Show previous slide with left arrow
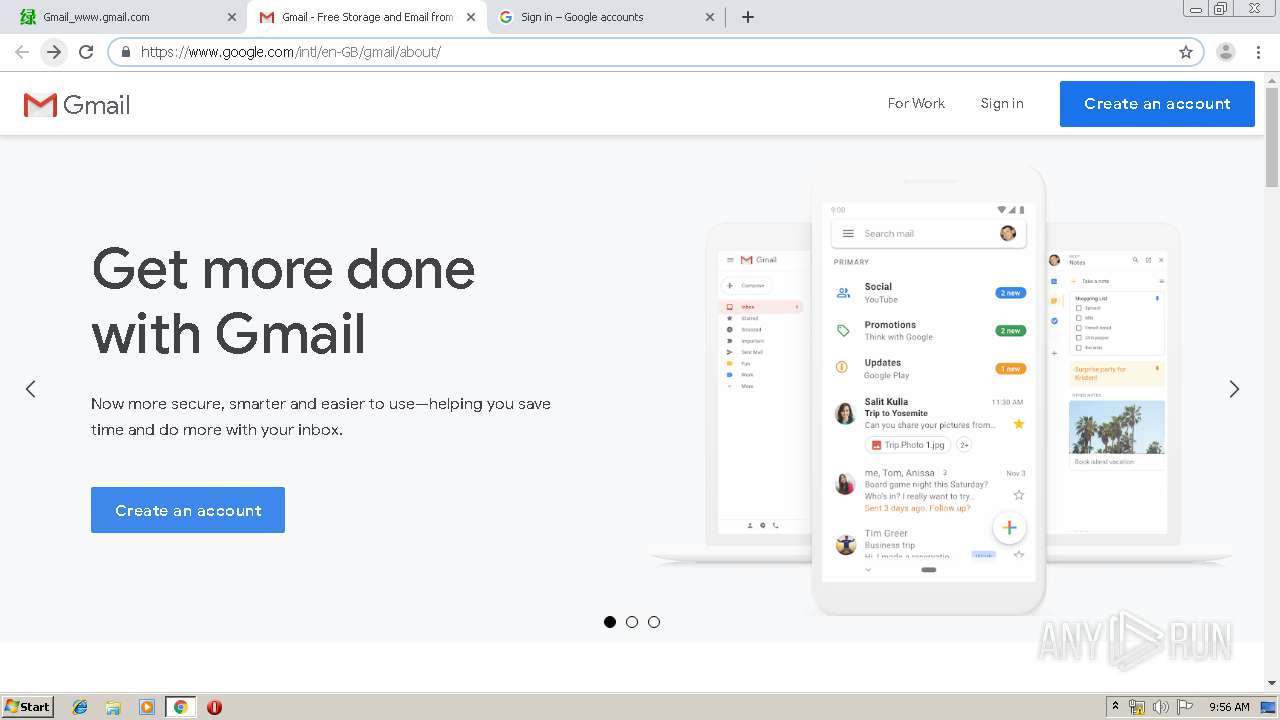Screen dimensions: 1280x720 31,389
